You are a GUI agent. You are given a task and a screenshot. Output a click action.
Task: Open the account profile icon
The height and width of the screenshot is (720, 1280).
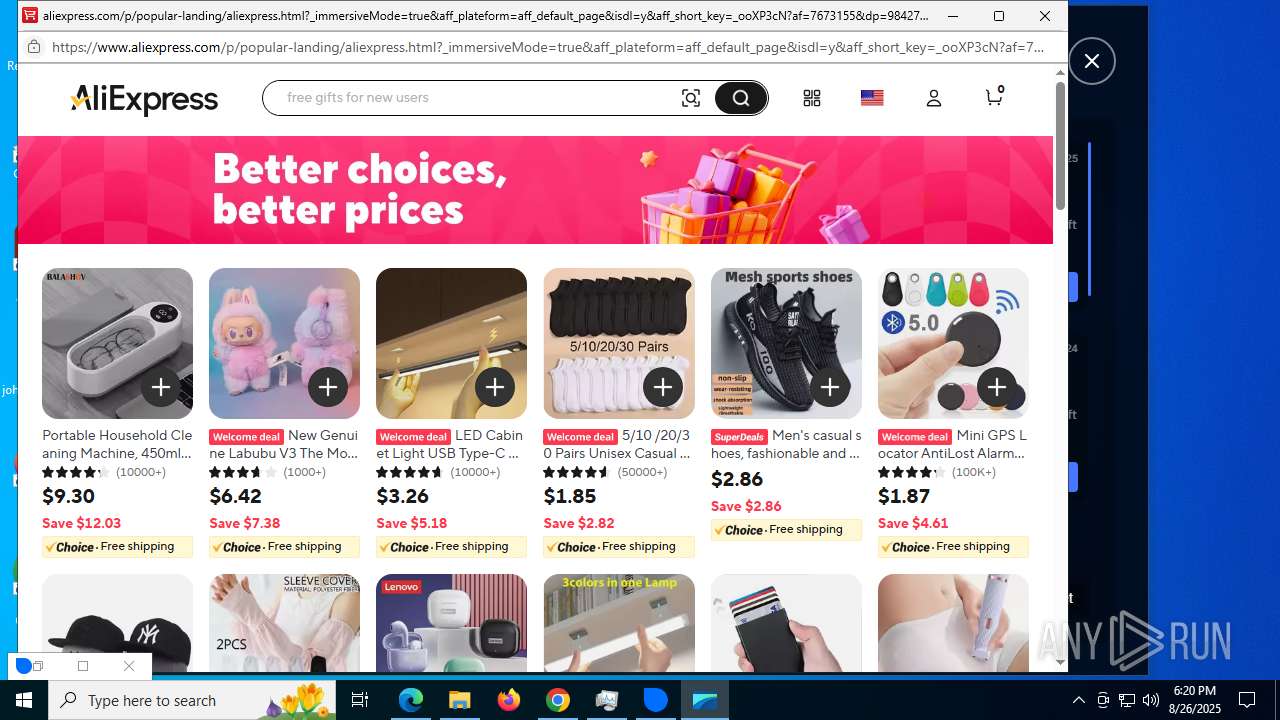934,98
